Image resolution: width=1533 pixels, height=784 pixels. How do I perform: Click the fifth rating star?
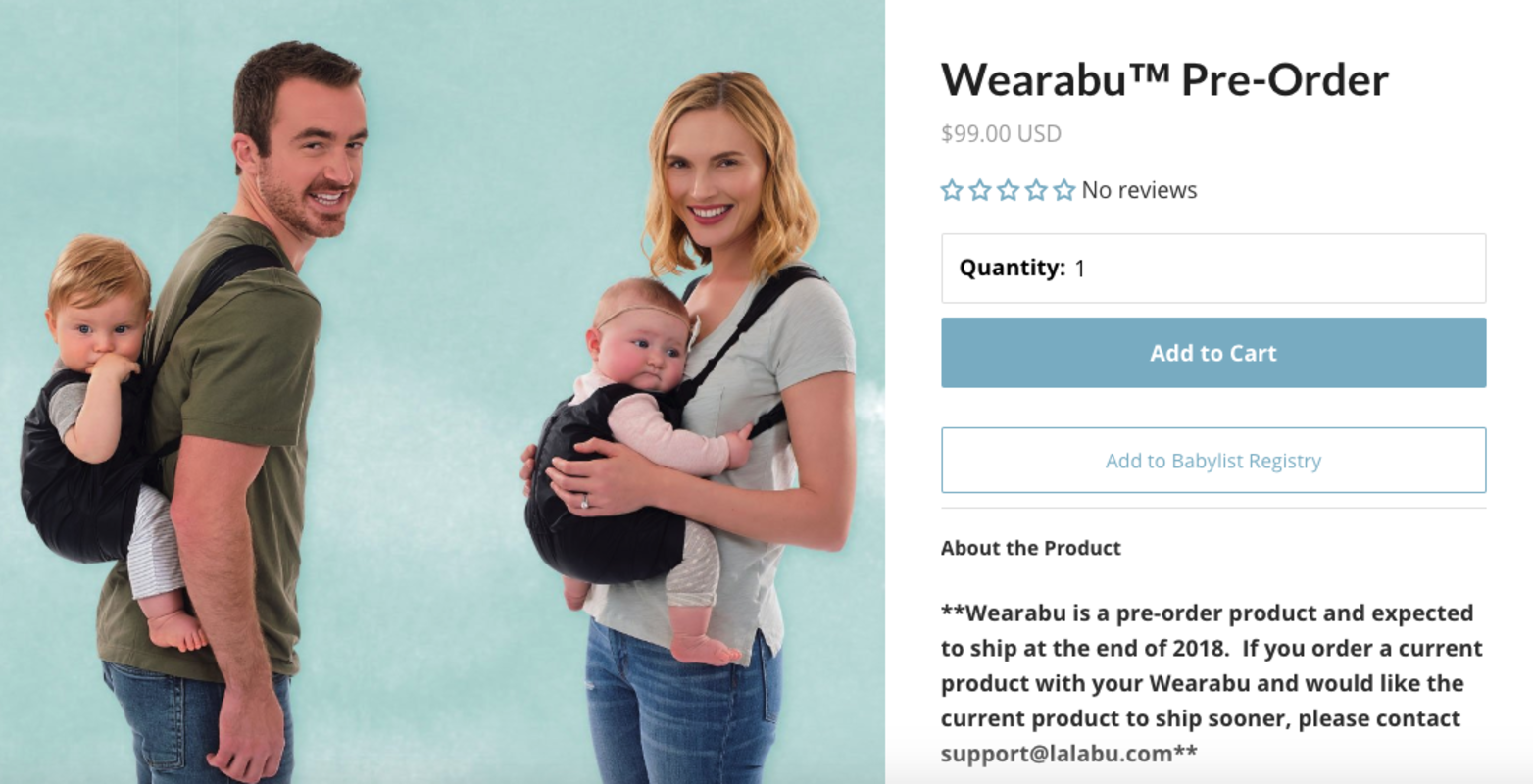coord(1064,190)
